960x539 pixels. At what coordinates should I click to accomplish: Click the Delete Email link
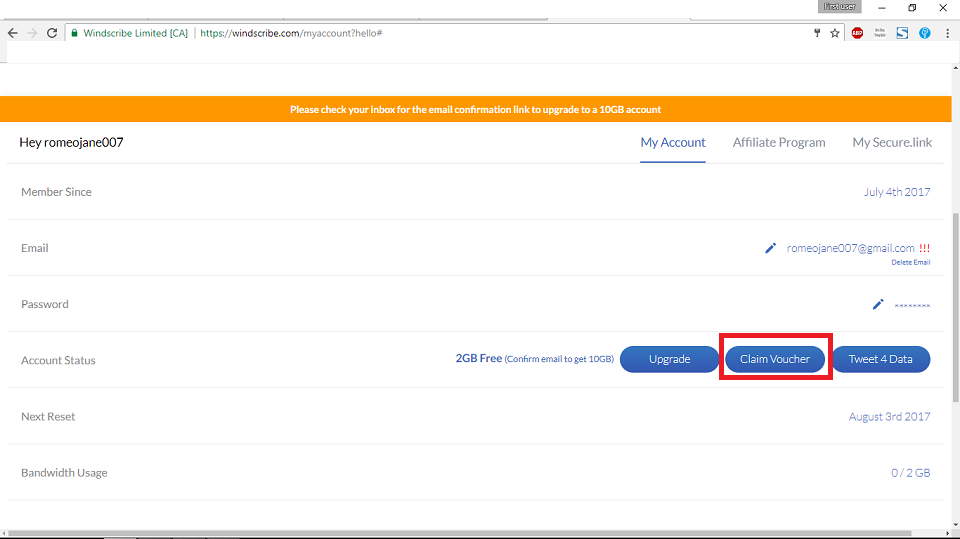pyautogui.click(x=910, y=262)
